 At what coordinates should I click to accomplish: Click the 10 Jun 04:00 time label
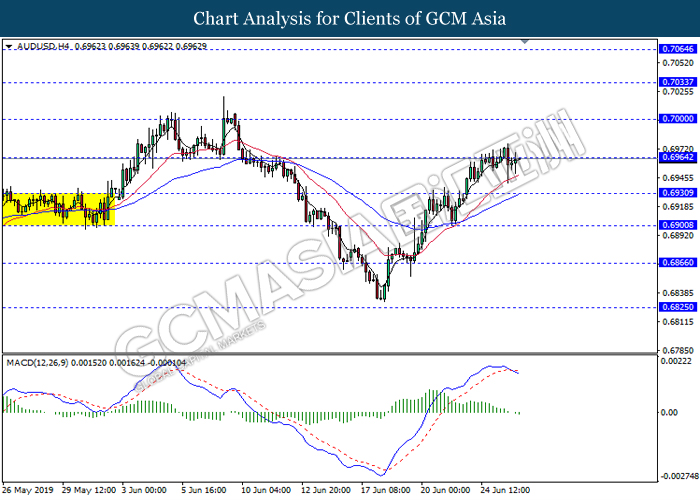pos(266,490)
